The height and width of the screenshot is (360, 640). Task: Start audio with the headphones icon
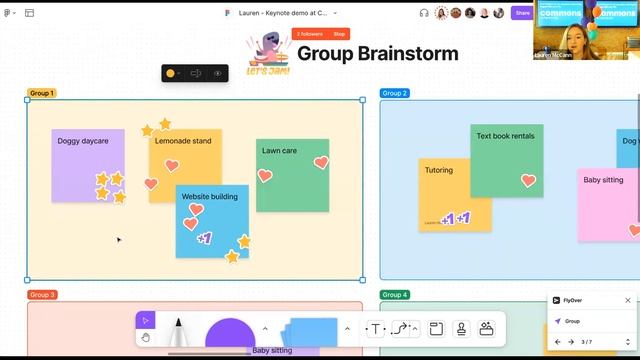424,13
